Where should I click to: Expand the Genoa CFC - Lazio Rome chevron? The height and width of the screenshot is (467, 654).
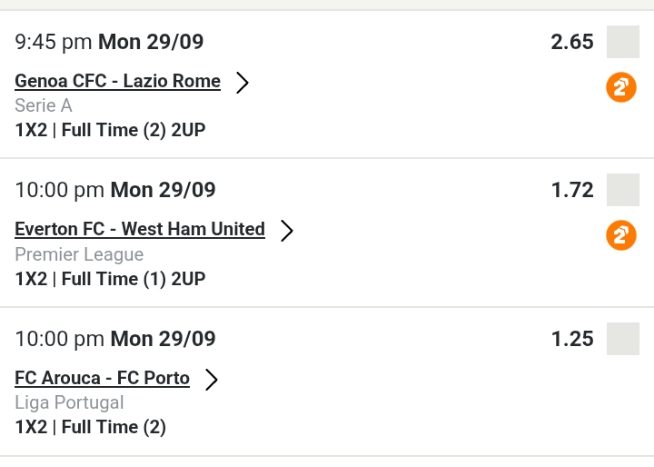(241, 82)
